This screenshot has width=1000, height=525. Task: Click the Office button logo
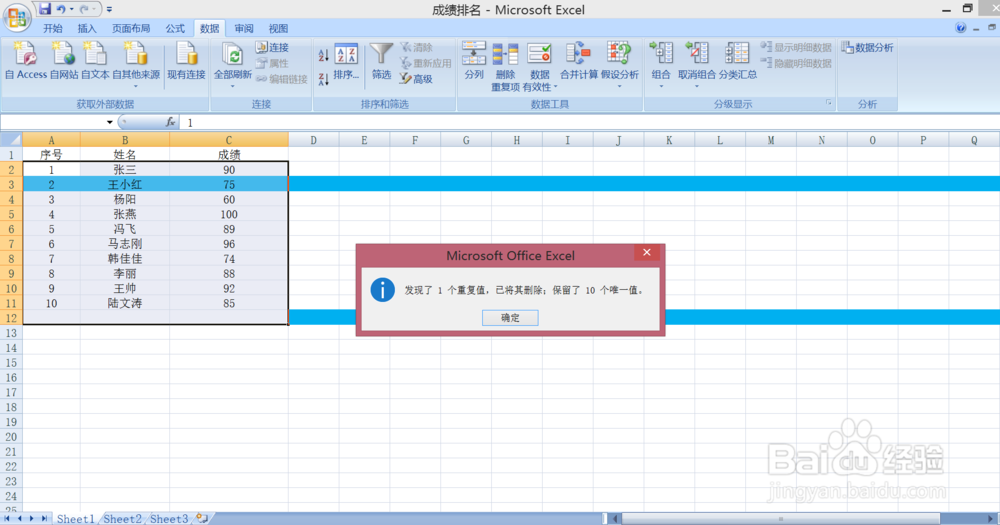click(17, 17)
